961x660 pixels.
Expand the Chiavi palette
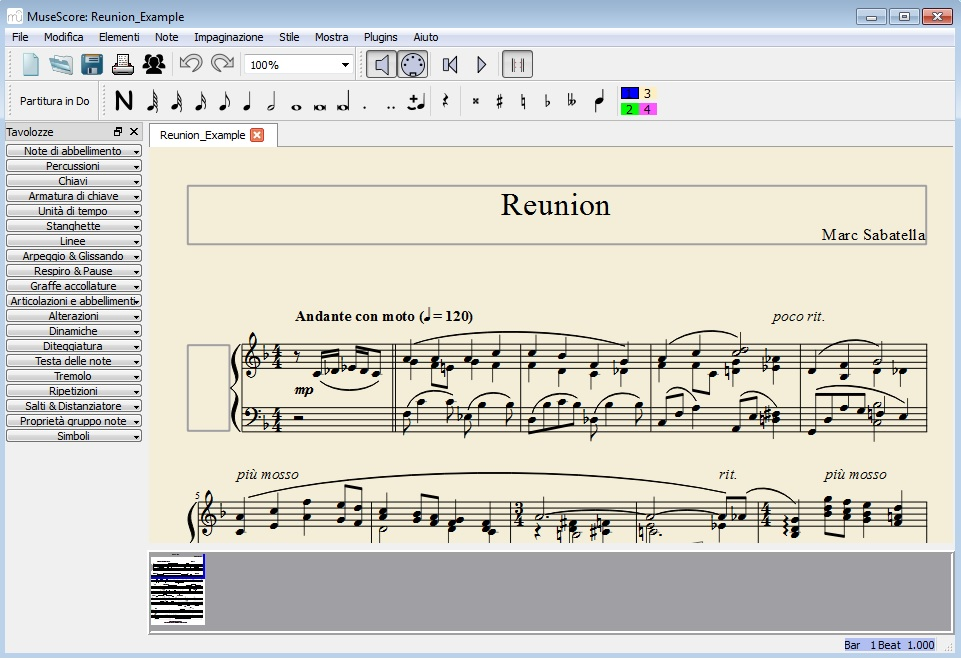74,181
